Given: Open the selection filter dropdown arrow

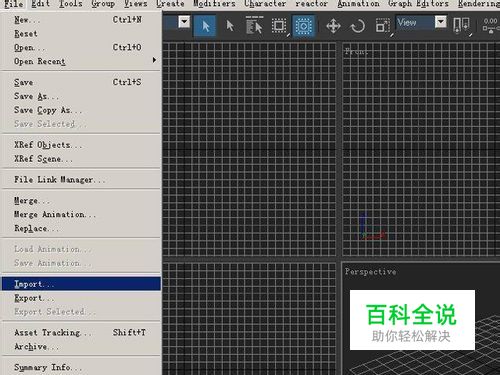Looking at the screenshot, I should [184, 22].
